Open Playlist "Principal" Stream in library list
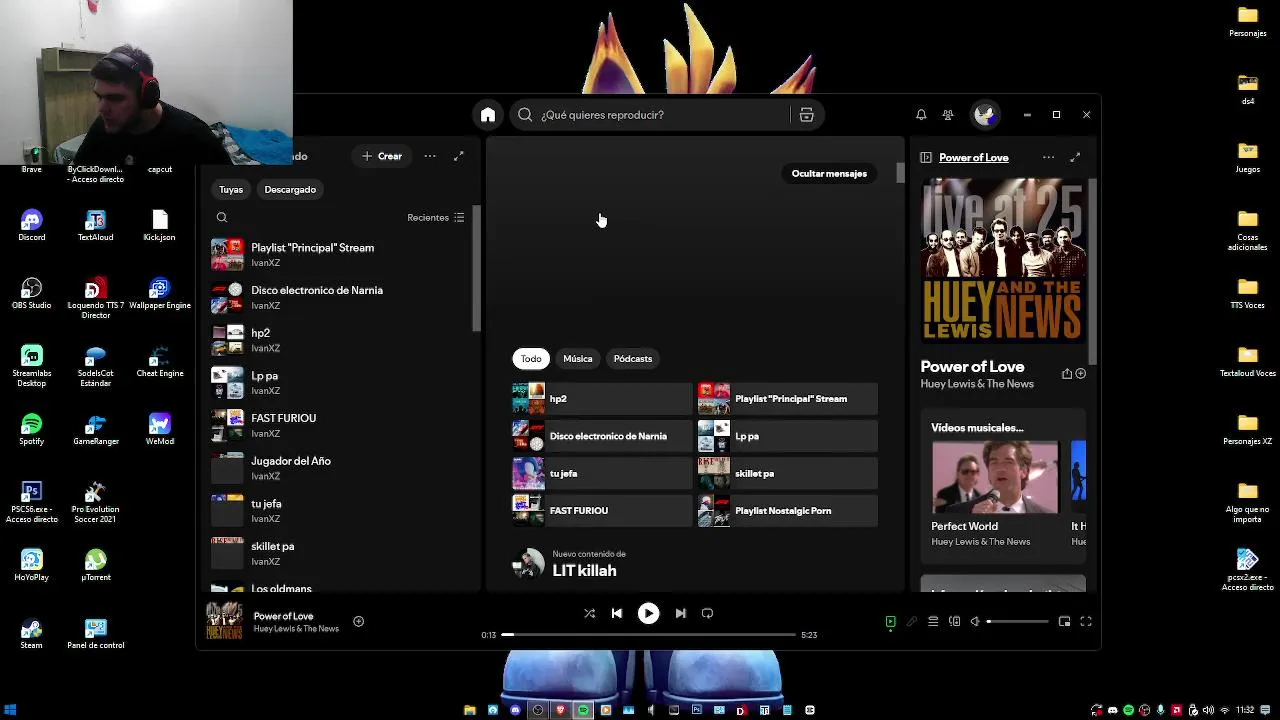 (340, 255)
